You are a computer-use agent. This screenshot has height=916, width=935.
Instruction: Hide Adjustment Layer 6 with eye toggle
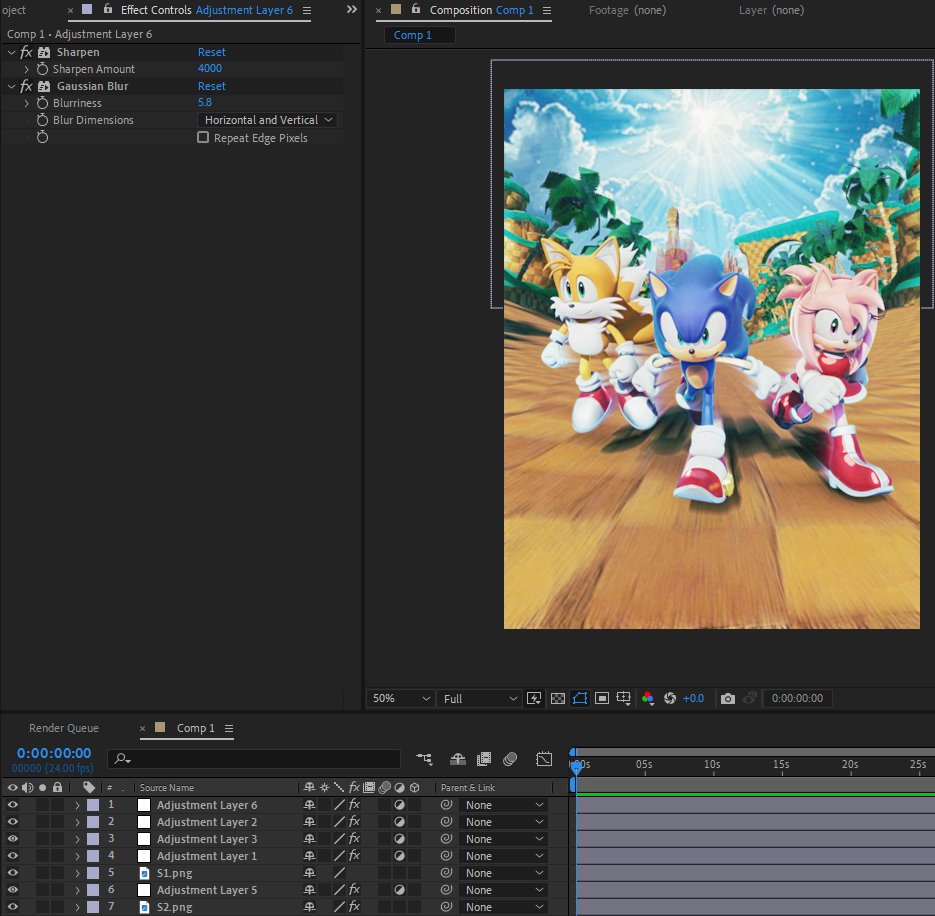(13, 804)
